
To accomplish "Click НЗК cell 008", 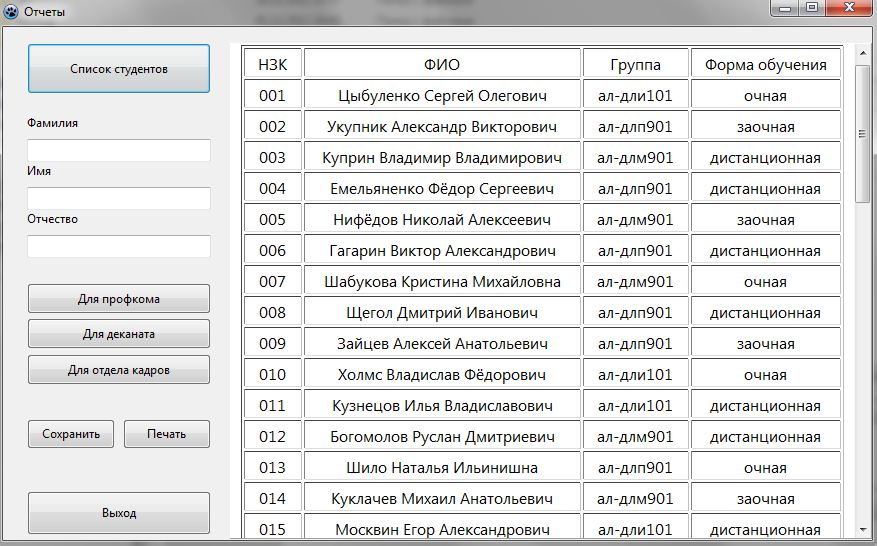I will (272, 313).
